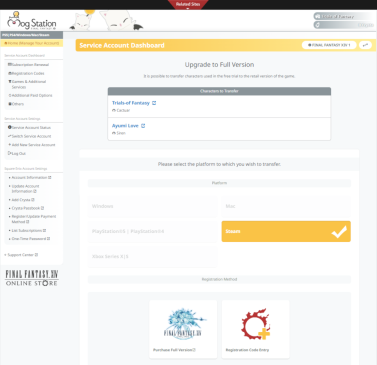Click the Subscription Renewal card icon
The image size is (377, 365).
coord(10,65)
